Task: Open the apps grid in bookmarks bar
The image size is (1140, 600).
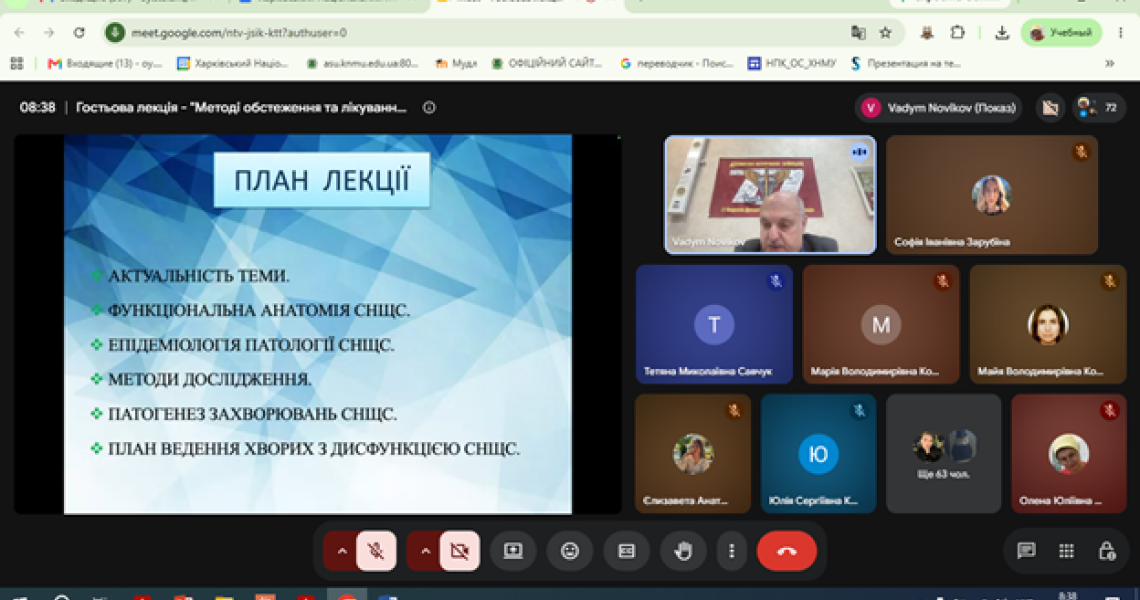Action: click(17, 64)
